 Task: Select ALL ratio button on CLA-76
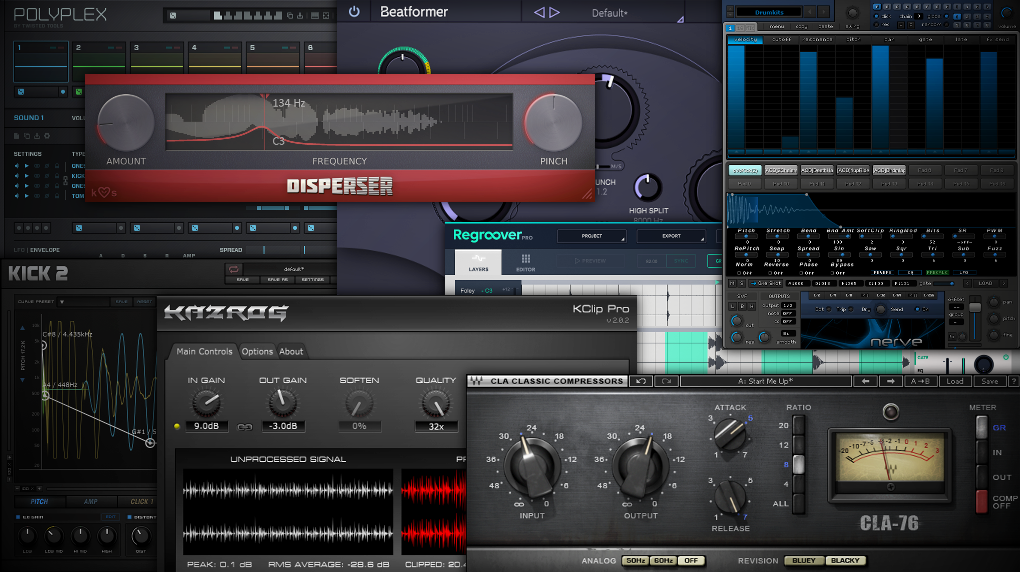pos(798,504)
